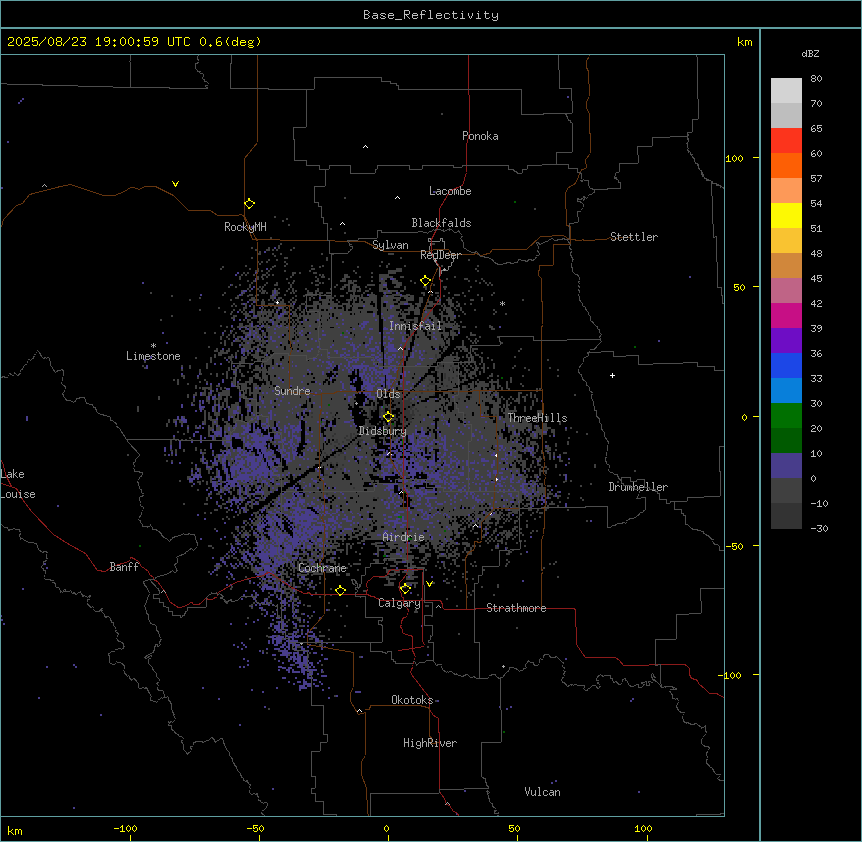Image resolution: width=862 pixels, height=842 pixels.
Task: Click the yellow diamond marker between Olds and Didsbury
Action: coord(389,417)
